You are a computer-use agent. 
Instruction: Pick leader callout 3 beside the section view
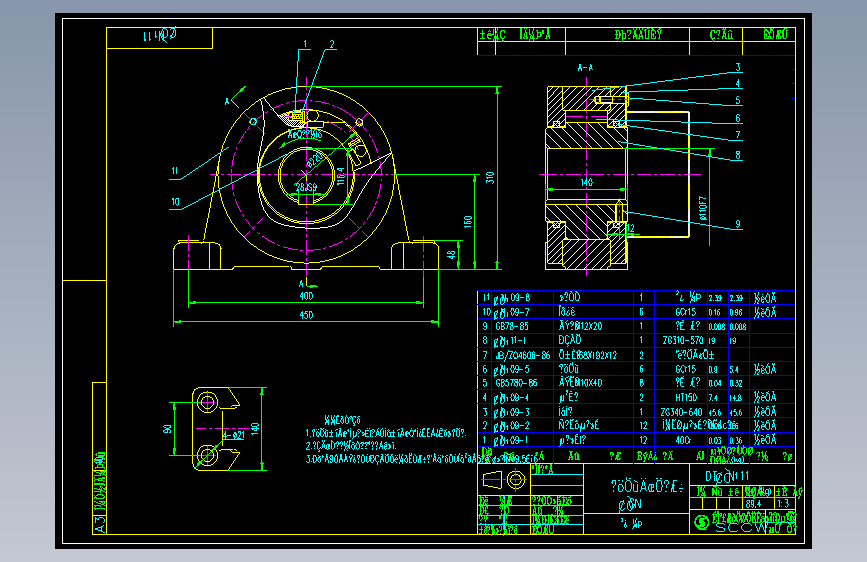tap(738, 67)
